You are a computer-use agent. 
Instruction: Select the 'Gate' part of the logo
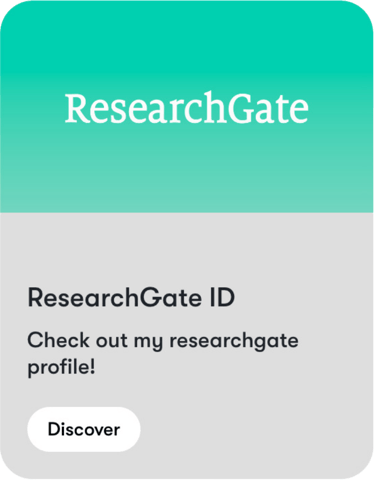click(265, 108)
